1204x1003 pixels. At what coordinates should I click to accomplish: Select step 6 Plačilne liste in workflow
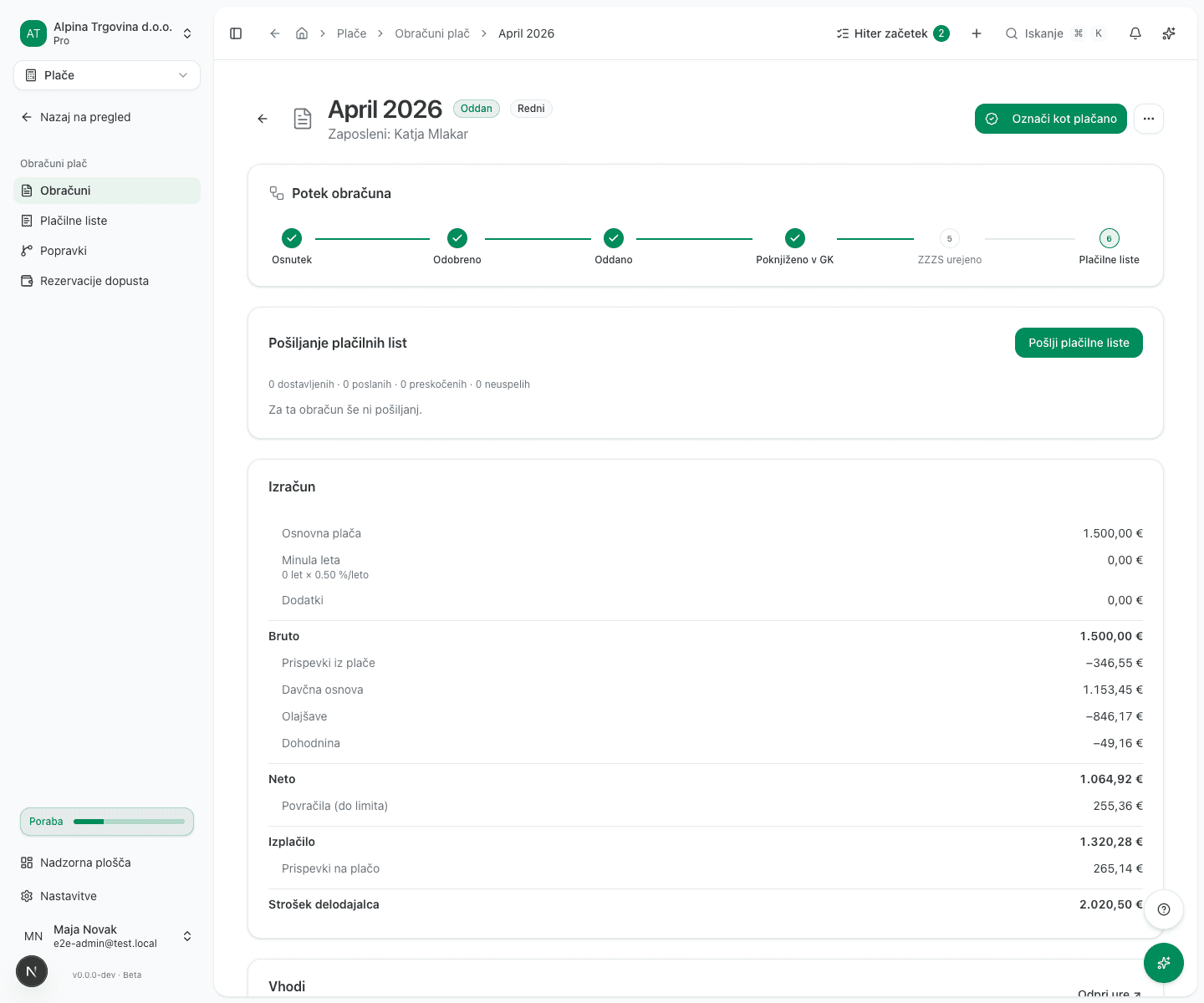tap(1109, 247)
